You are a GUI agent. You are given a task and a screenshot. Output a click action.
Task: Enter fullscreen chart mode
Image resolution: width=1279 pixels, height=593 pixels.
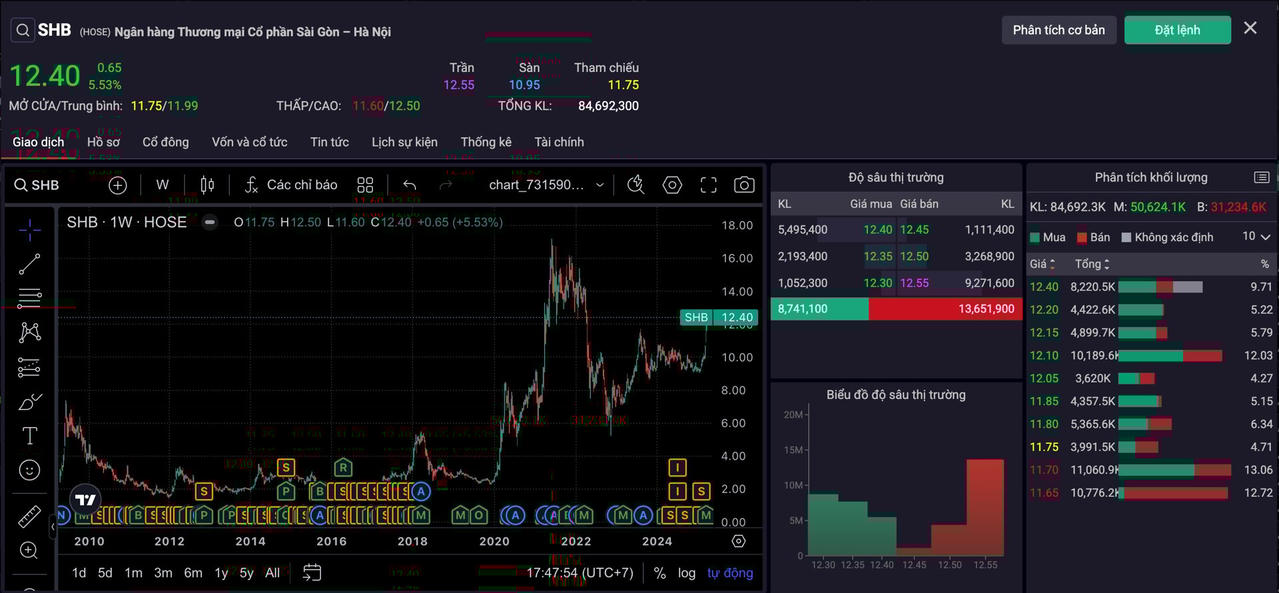click(708, 185)
